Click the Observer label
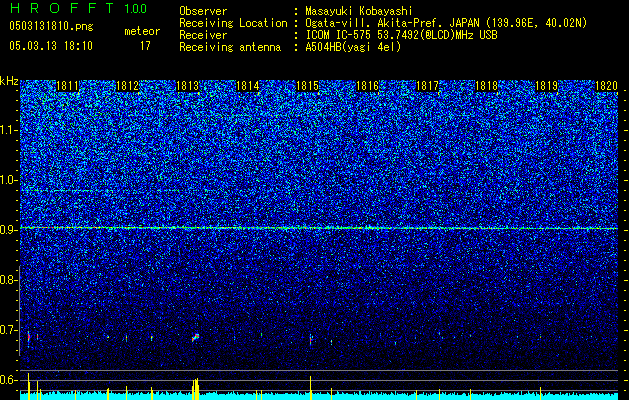629x400 pixels. click(203, 11)
